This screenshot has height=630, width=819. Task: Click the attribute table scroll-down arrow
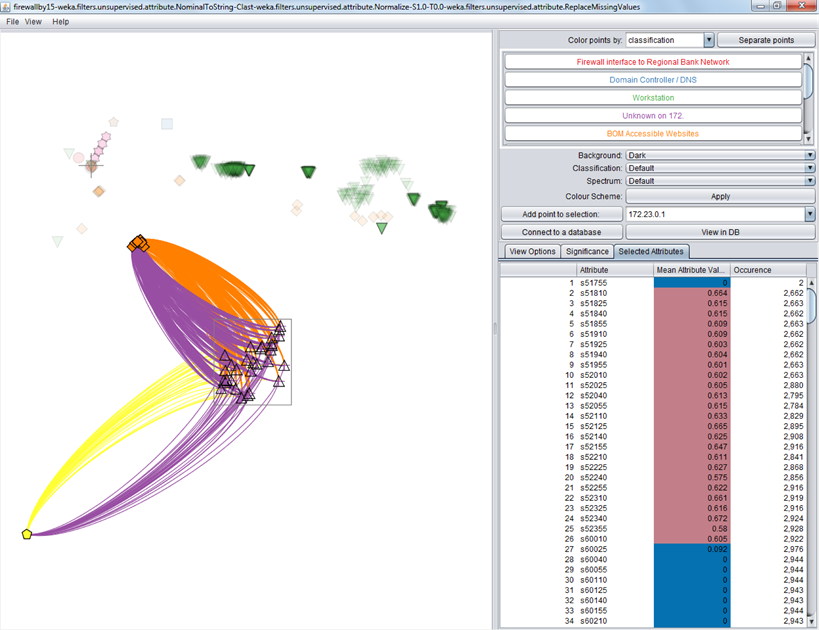click(x=811, y=621)
